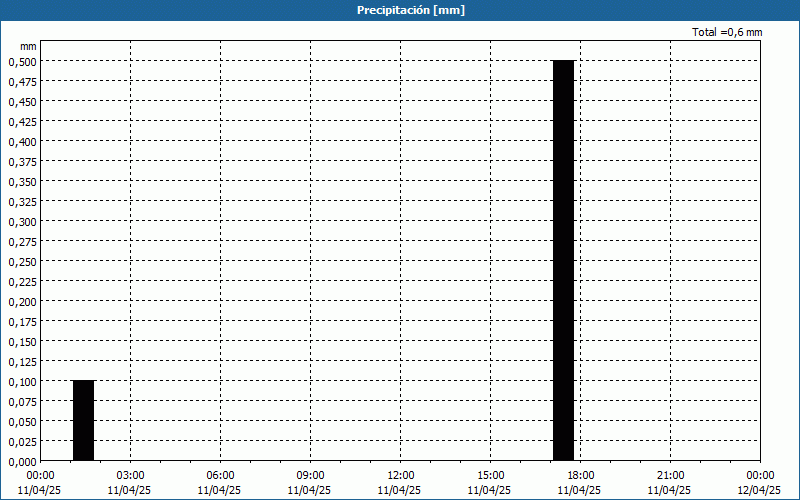Viewport: 800px width, 500px height.
Task: Select the 12/04/25 date label
Action: click(759, 490)
